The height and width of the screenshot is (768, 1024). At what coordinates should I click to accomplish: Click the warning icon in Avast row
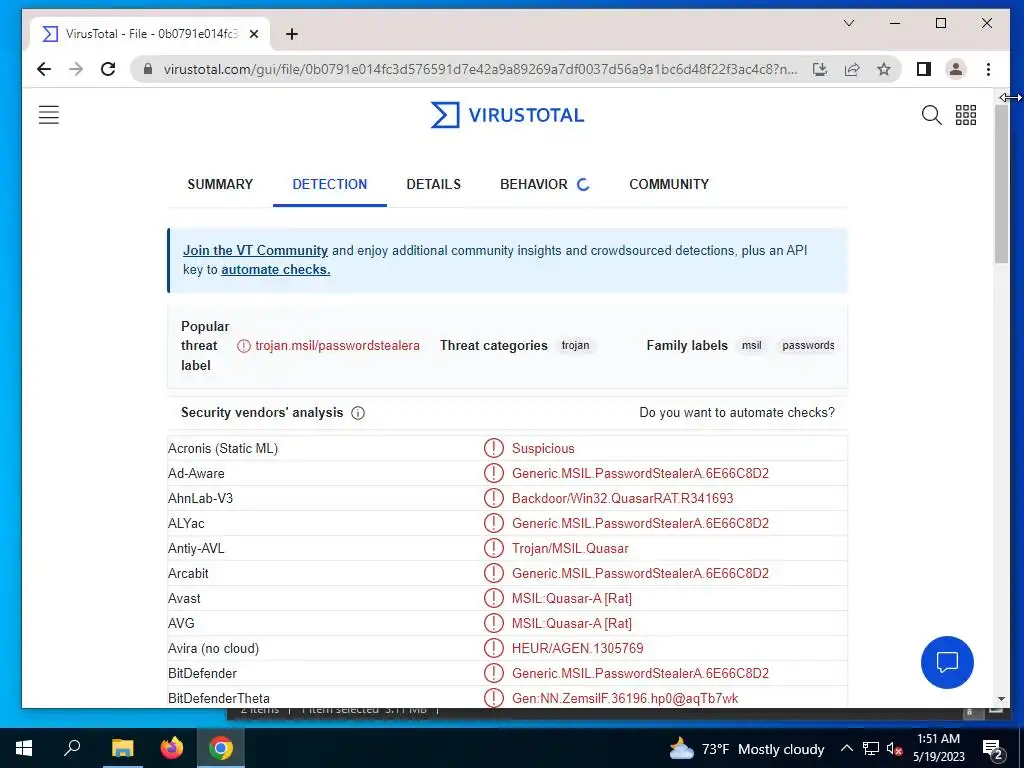pos(494,598)
